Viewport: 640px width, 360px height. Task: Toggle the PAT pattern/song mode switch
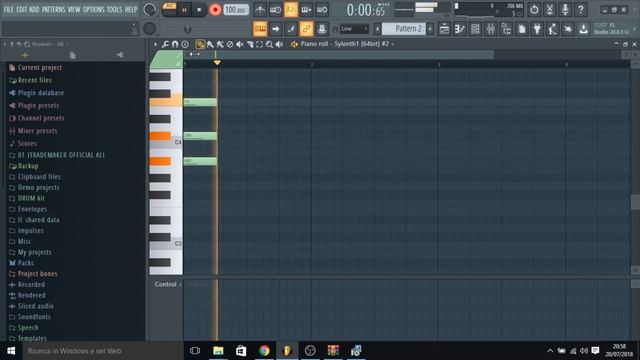point(169,9)
